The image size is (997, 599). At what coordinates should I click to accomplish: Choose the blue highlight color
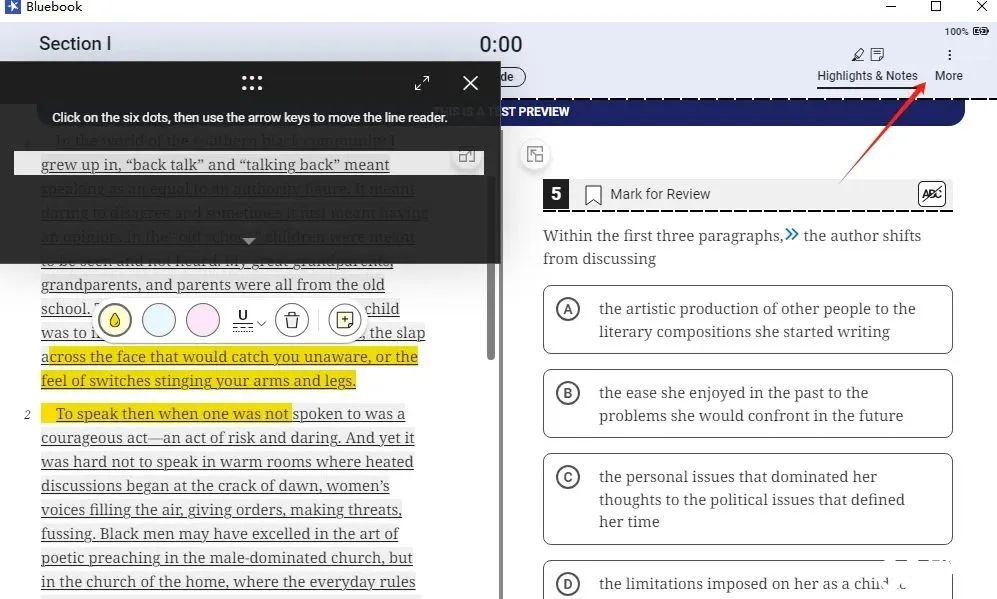[159, 320]
